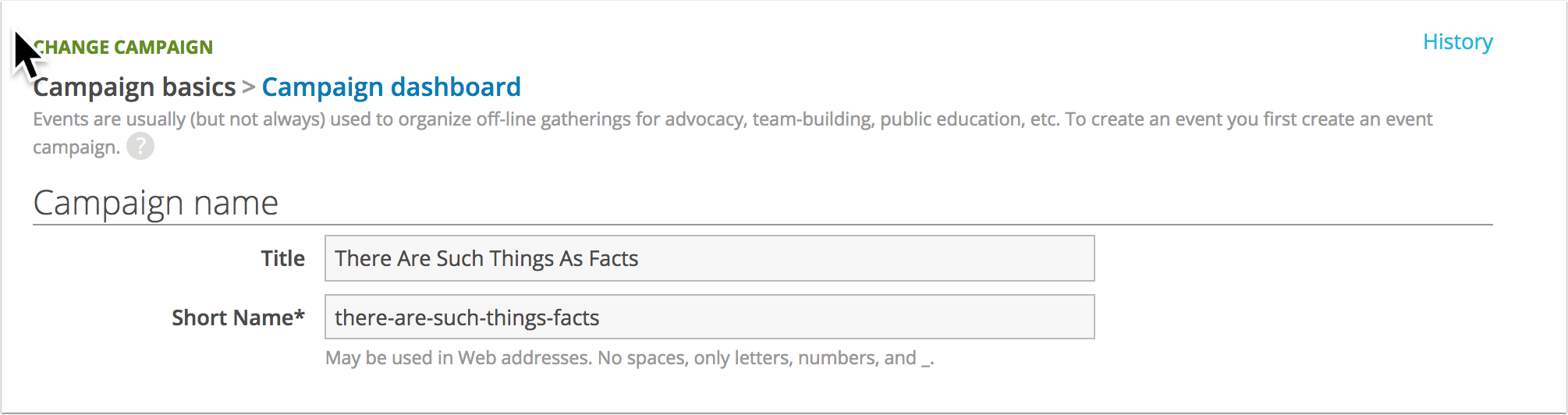Click the Title field label

pyautogui.click(x=282, y=258)
